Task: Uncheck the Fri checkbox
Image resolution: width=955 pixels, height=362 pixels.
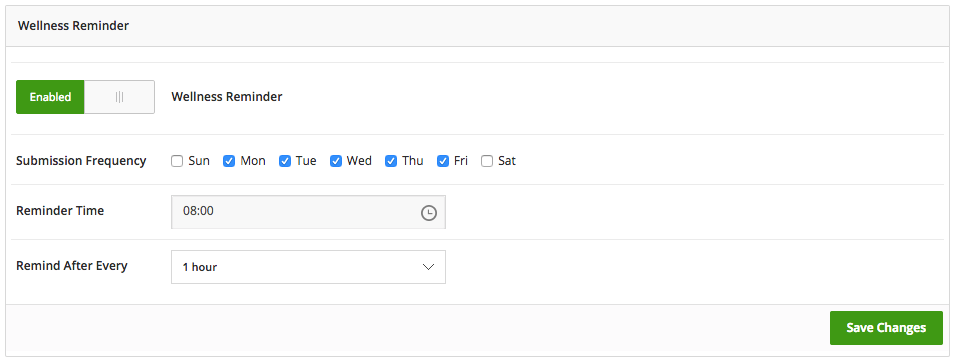Action: (443, 161)
